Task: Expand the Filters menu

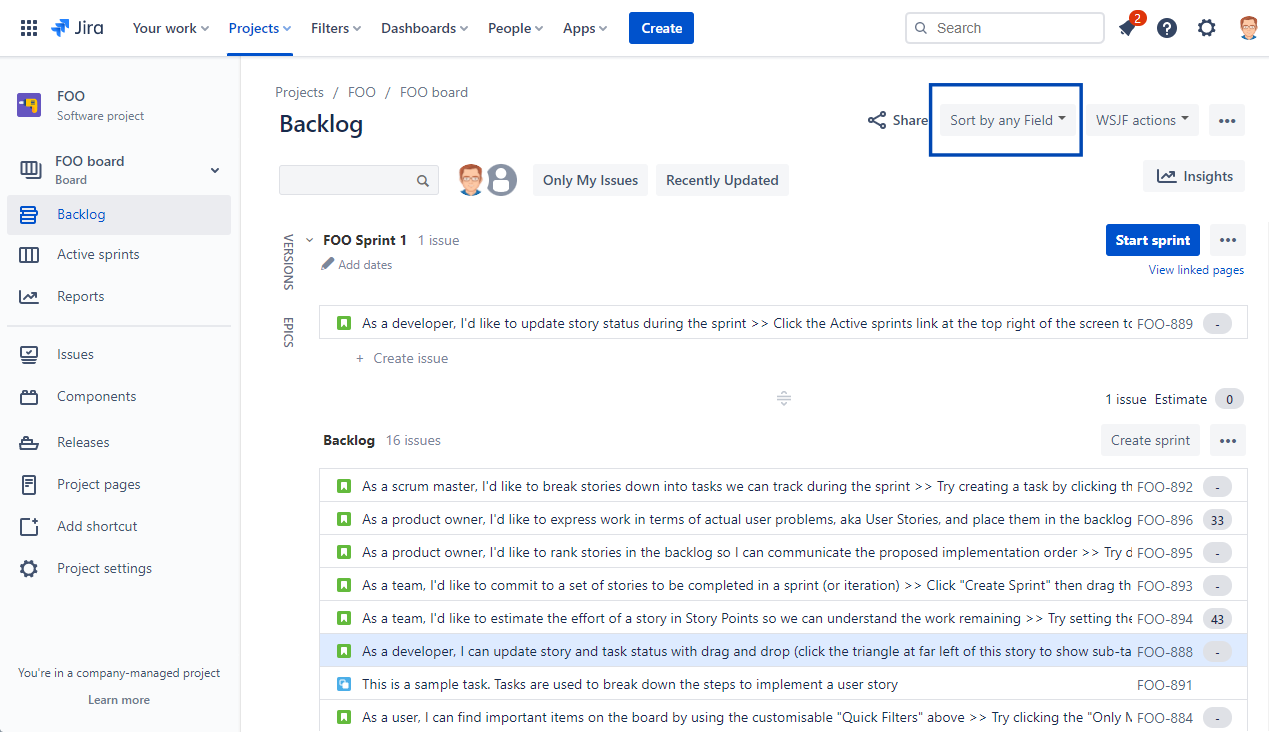Action: click(336, 28)
